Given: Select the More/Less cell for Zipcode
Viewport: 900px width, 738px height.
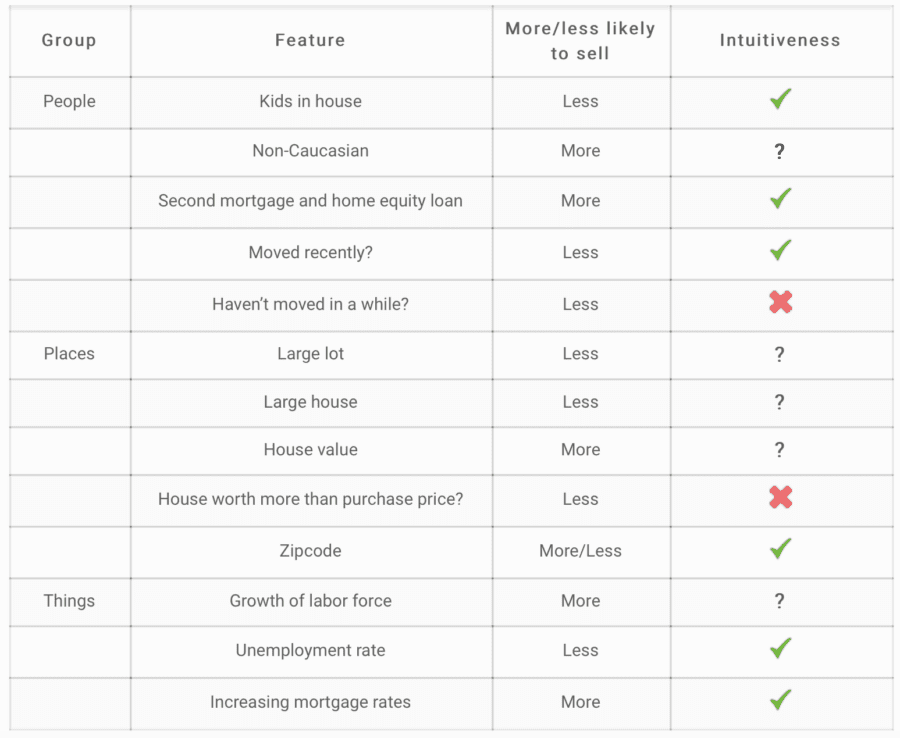Looking at the screenshot, I should [x=580, y=551].
